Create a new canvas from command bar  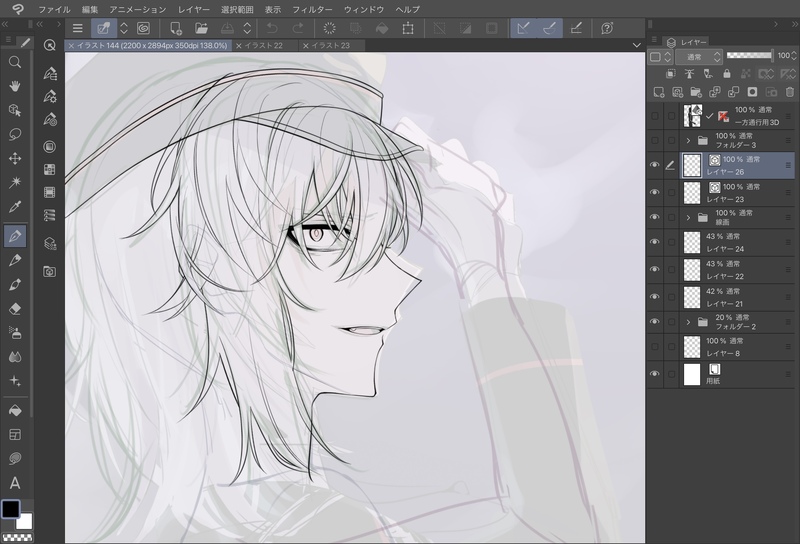coord(176,28)
